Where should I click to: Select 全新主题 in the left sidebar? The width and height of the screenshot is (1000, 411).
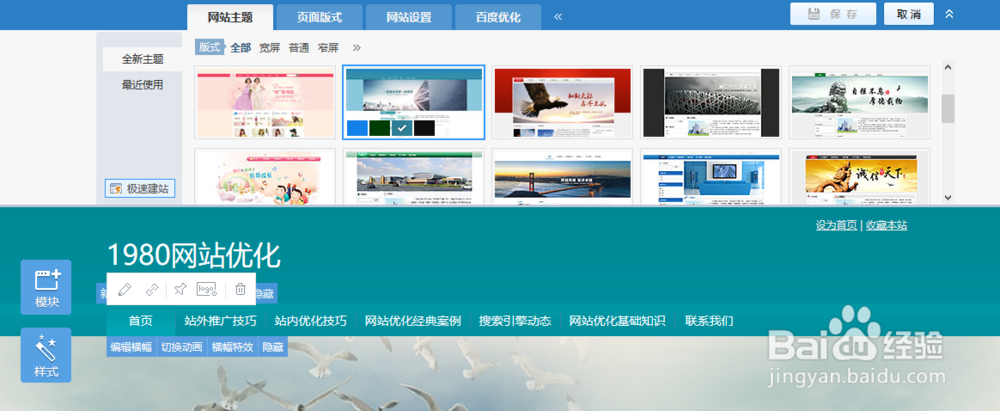143,59
